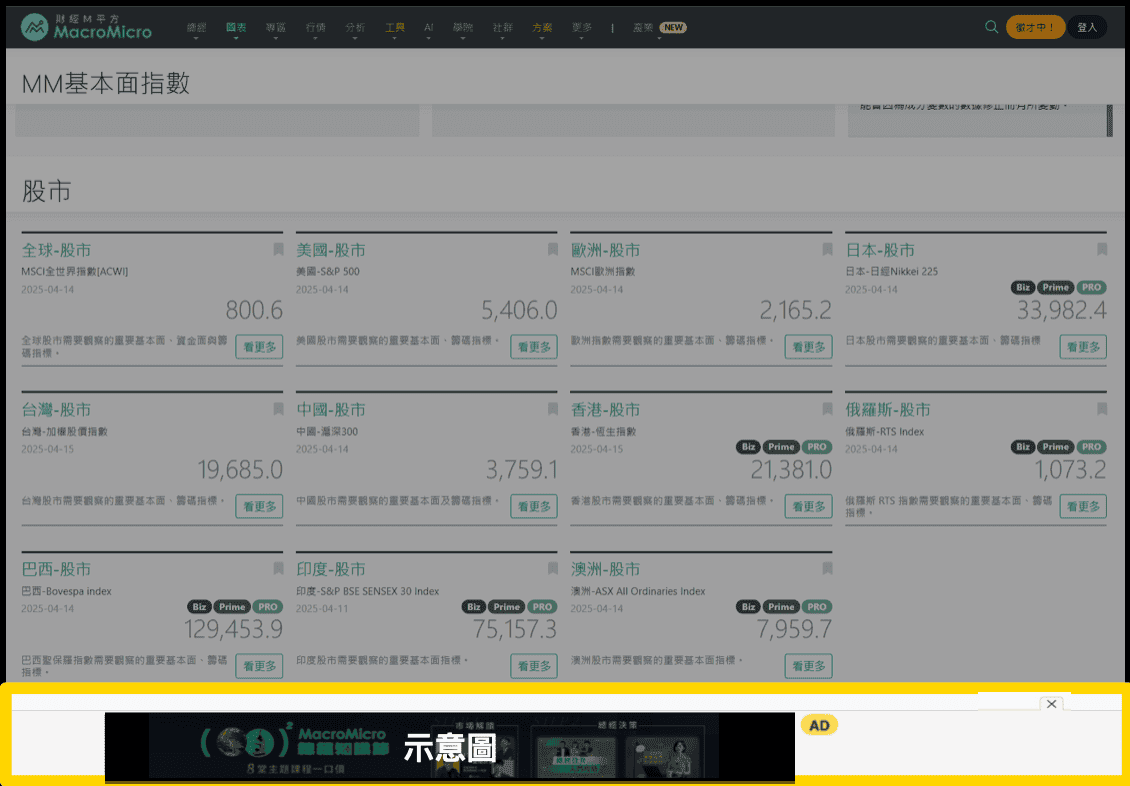Click Biz badge on 日本-股市 card
Image resolution: width=1130 pixels, height=786 pixels.
point(1023,287)
